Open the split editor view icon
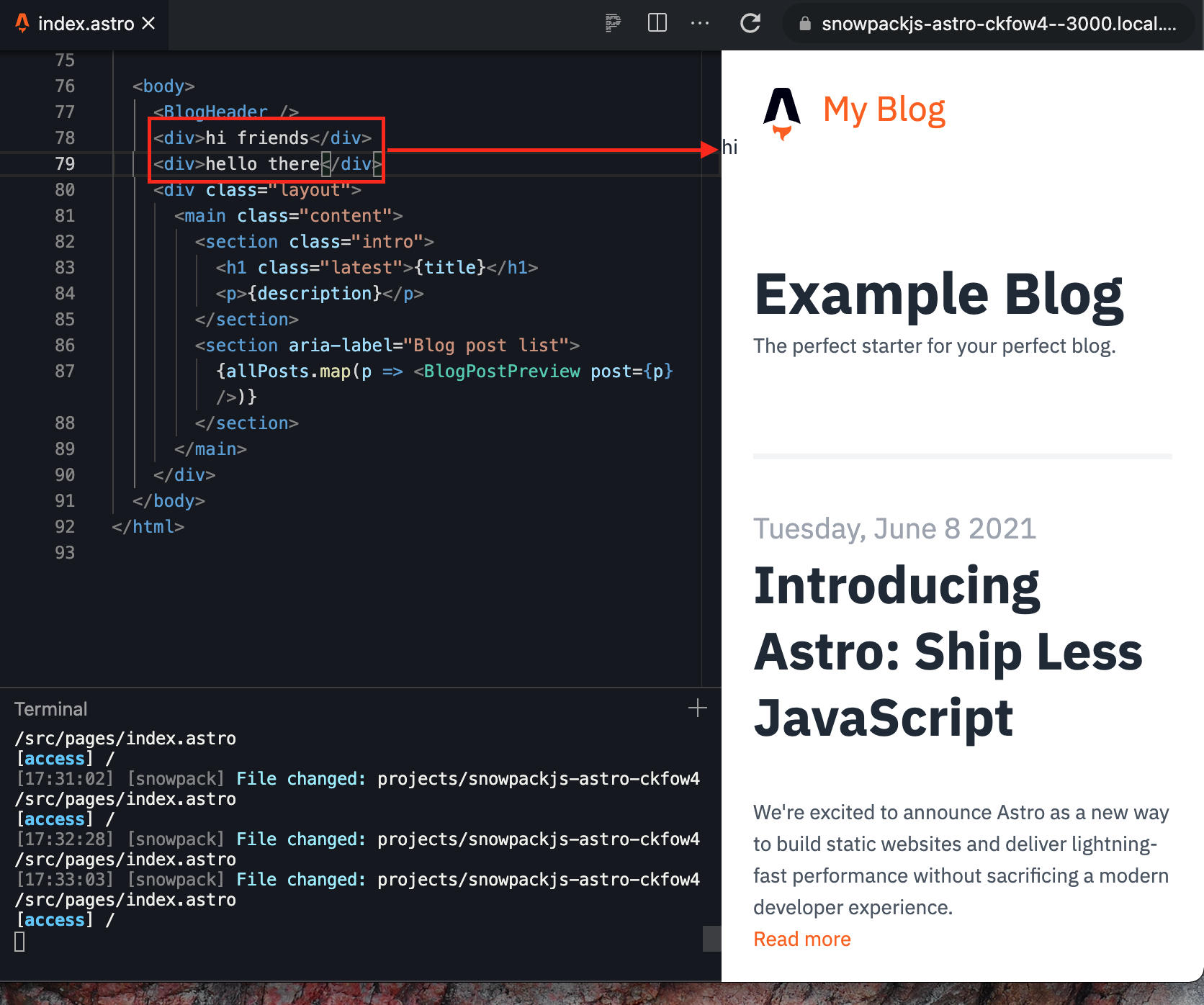The image size is (1204, 1005). point(657,24)
